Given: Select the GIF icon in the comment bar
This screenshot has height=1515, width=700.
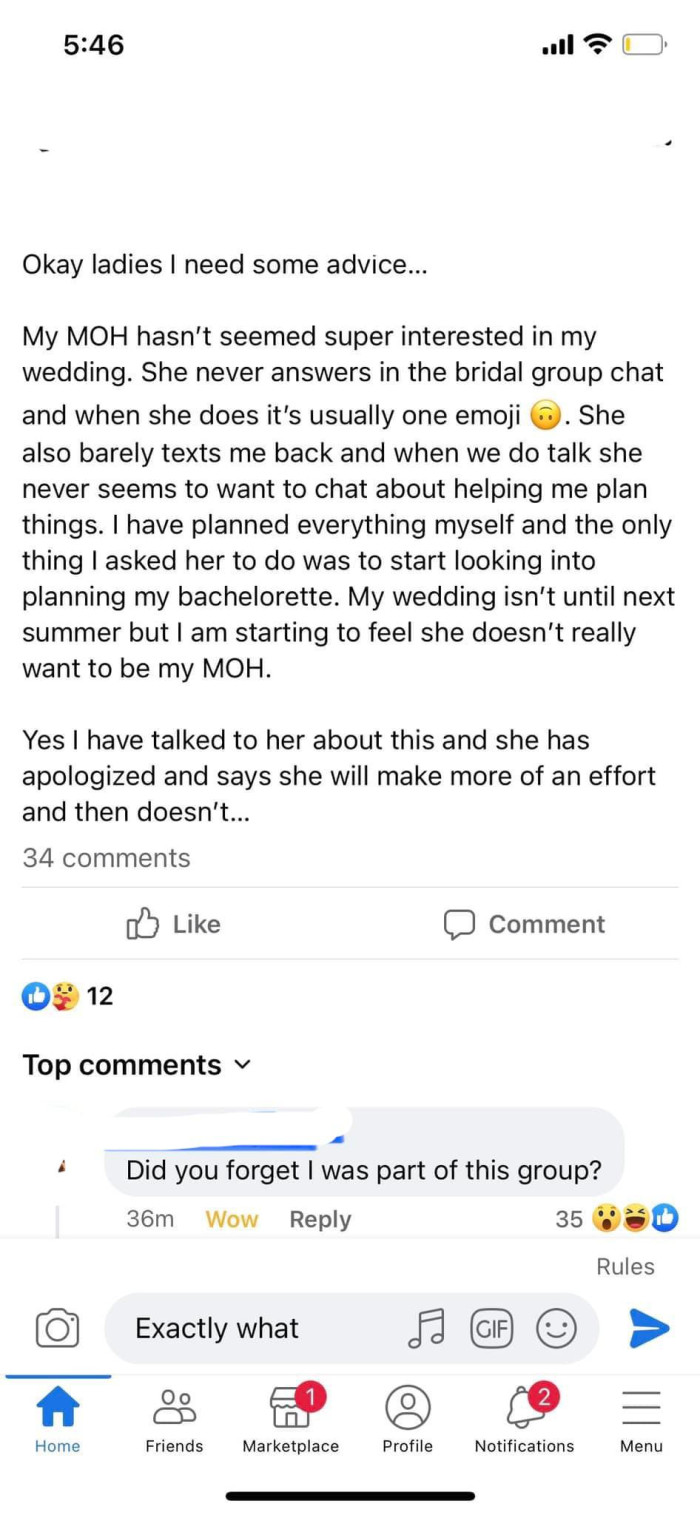Looking at the screenshot, I should [492, 1328].
